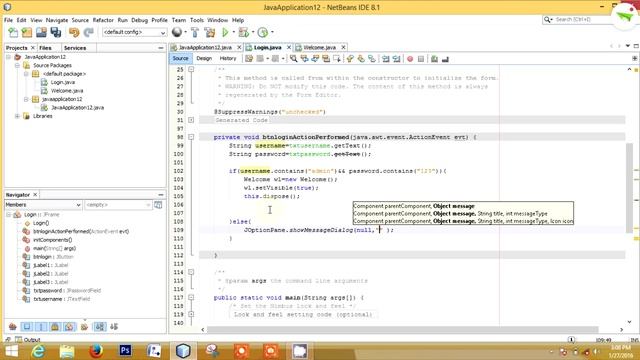Run the project with green arrow
Screen dimensions: 640x360
(x=225, y=32)
